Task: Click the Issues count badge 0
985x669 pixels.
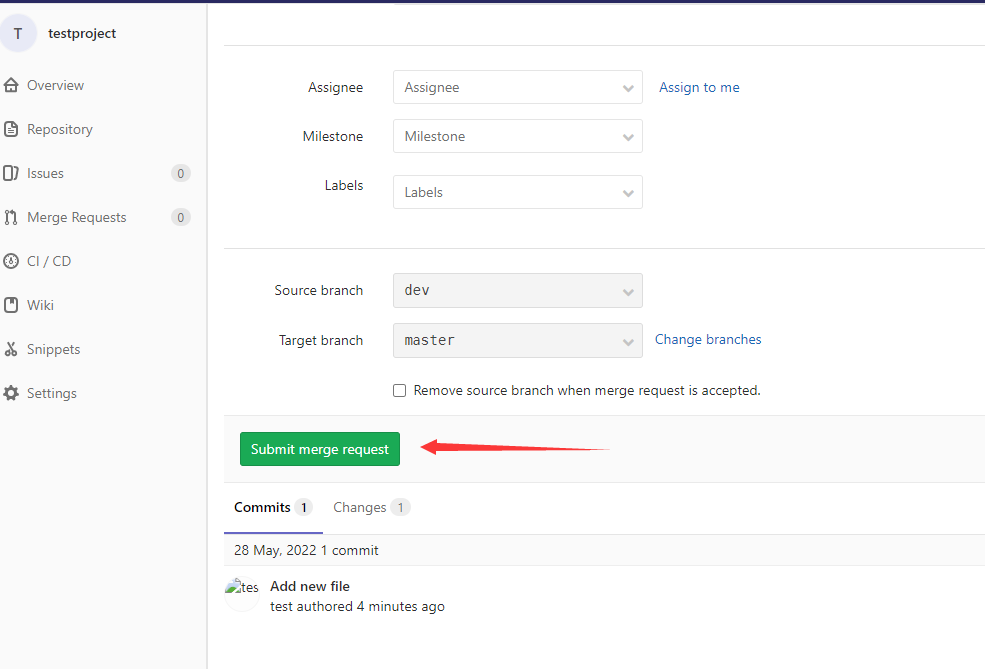Action: (181, 173)
